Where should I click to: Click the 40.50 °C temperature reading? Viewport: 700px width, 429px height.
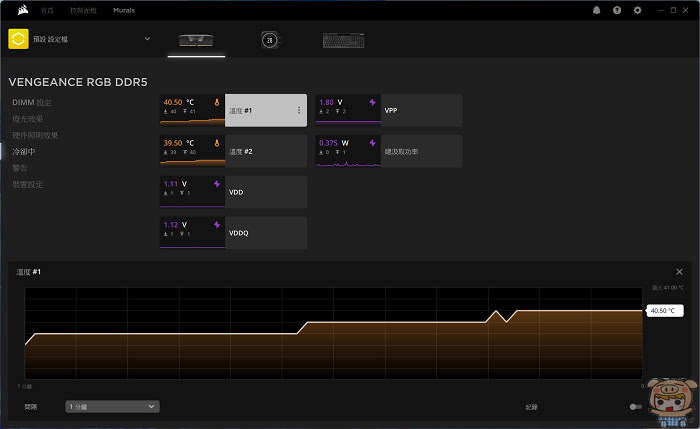pyautogui.click(x=179, y=102)
